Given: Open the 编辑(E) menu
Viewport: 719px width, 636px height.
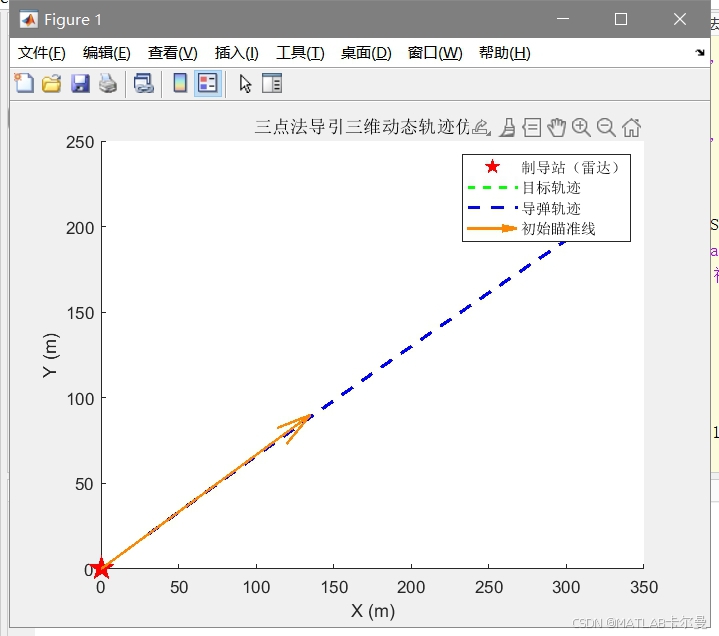Looking at the screenshot, I should coord(107,53).
